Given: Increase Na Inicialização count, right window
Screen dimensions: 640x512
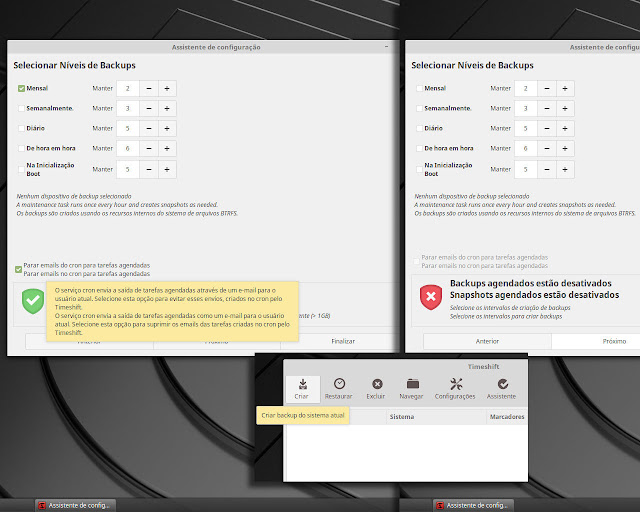Looking at the screenshot, I should pyautogui.click(x=565, y=169).
